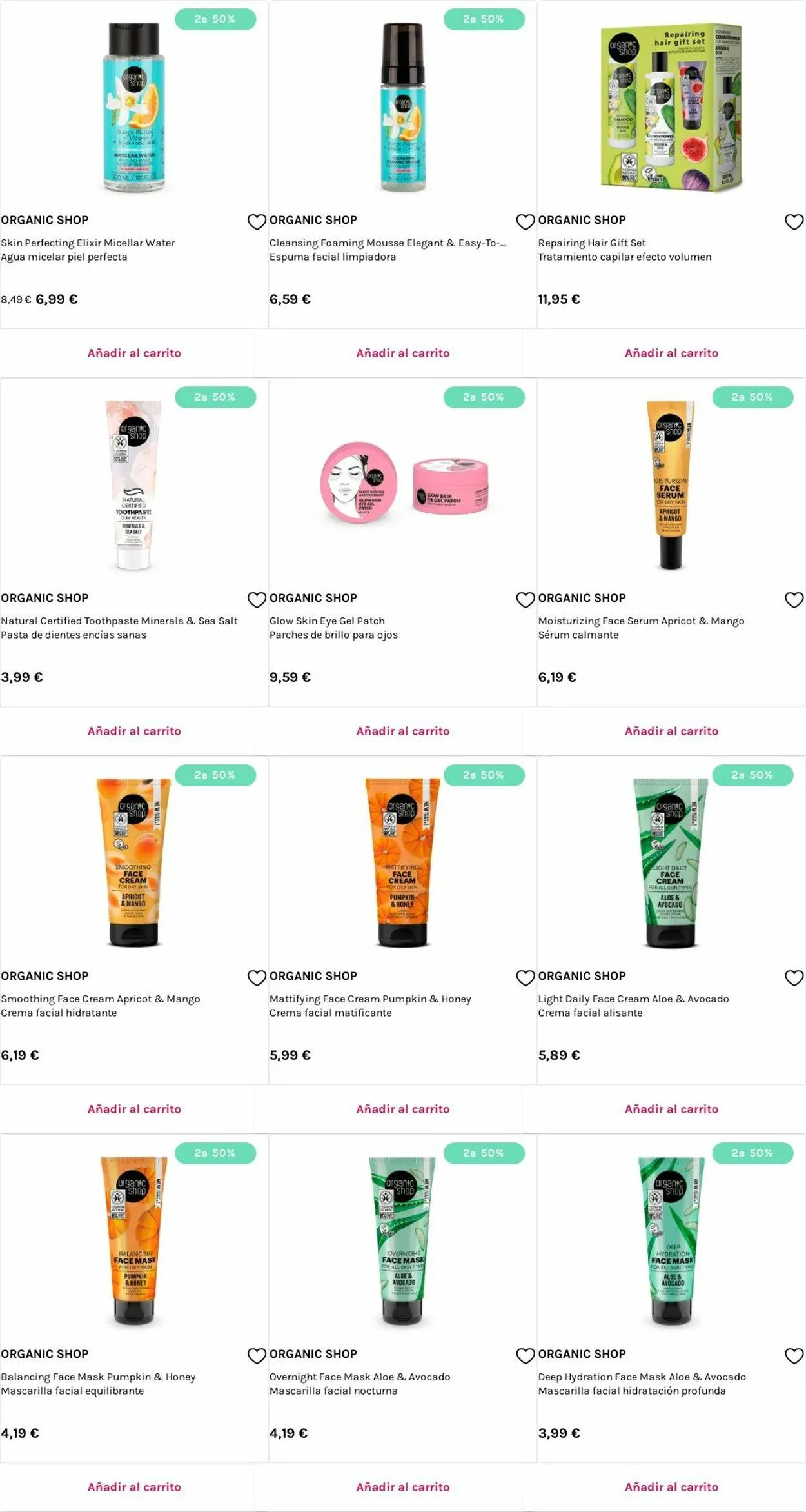Tap heart icon for Glow Skin Eye Gel Patch
This screenshot has width=806, height=1512.
pyautogui.click(x=526, y=600)
